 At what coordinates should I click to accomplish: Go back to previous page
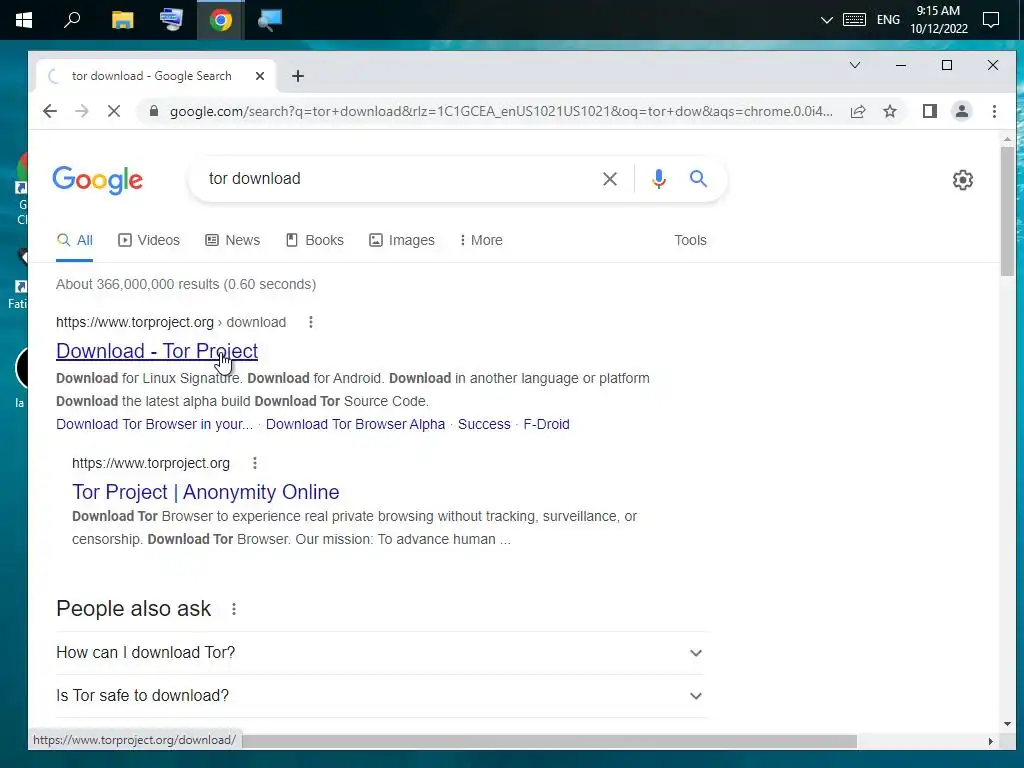click(50, 112)
